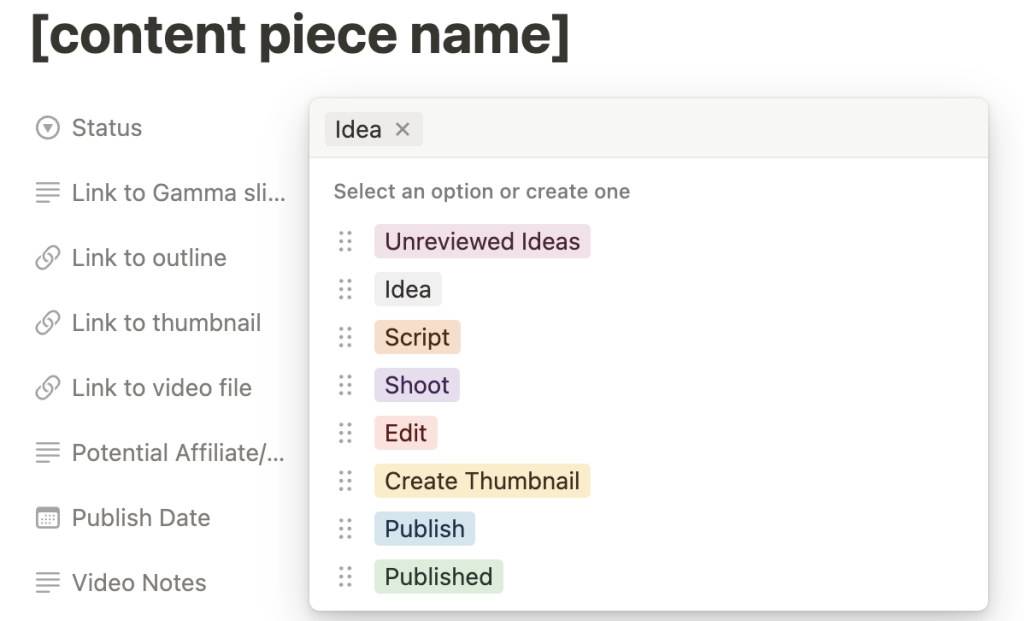Image resolution: width=1024 pixels, height=621 pixels.
Task: Click the link icon beside Link to thumbnail
Action: (x=46, y=322)
